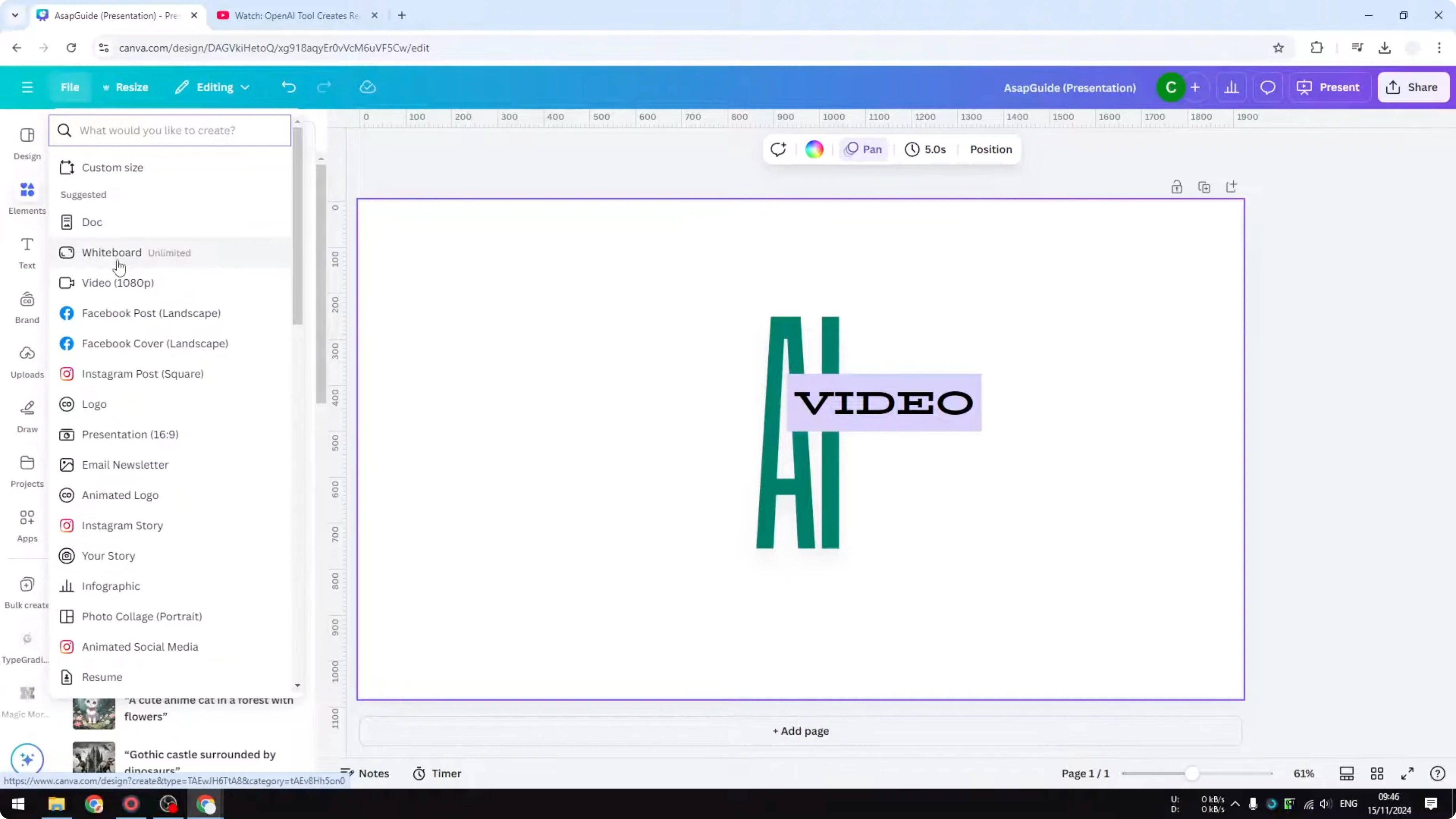
Task: Open the Comments icon near Present
Action: 1268,87
